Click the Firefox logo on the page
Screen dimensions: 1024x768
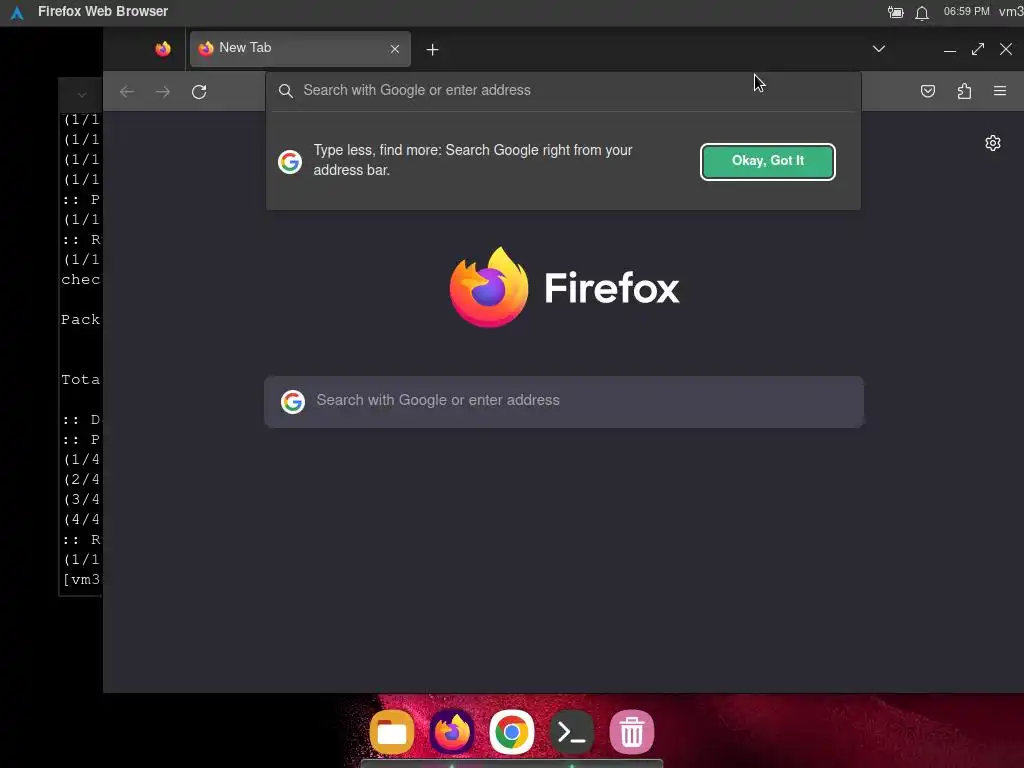click(x=564, y=287)
